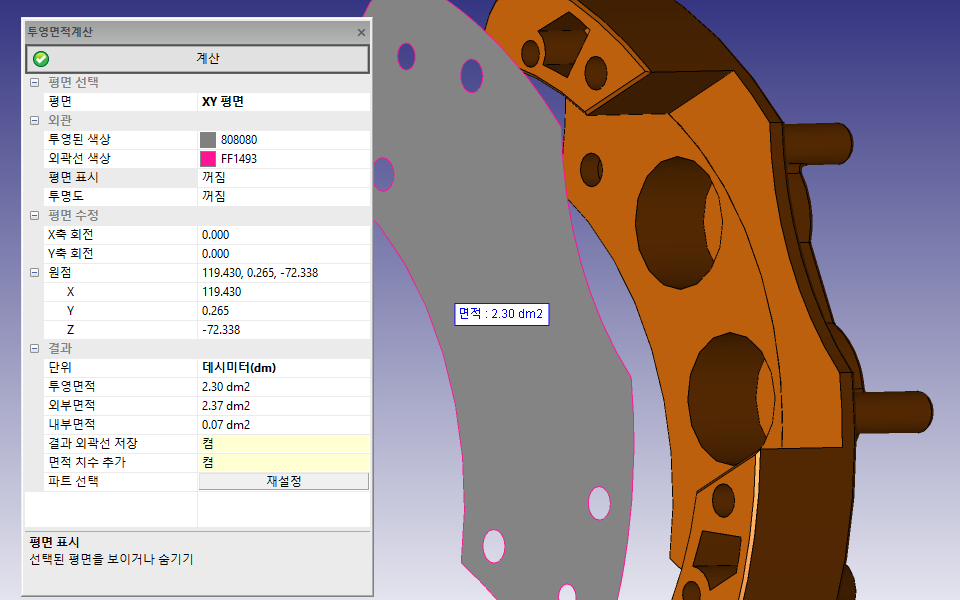
Task: Toggle the 평면 표시 value 꺼짐
Action: (283, 177)
